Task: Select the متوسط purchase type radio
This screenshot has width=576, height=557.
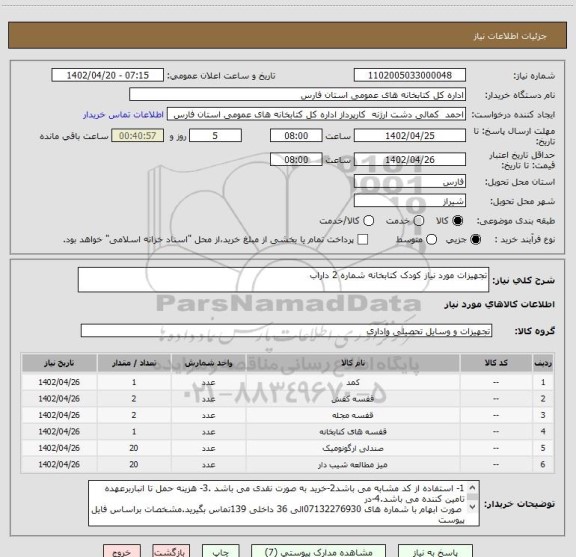Action: (431, 240)
